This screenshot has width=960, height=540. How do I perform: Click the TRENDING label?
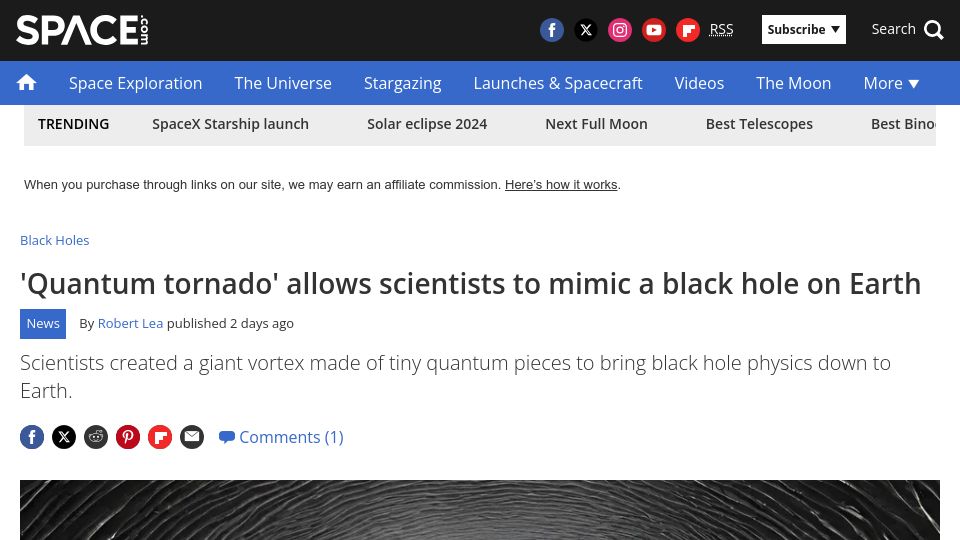coord(73,124)
